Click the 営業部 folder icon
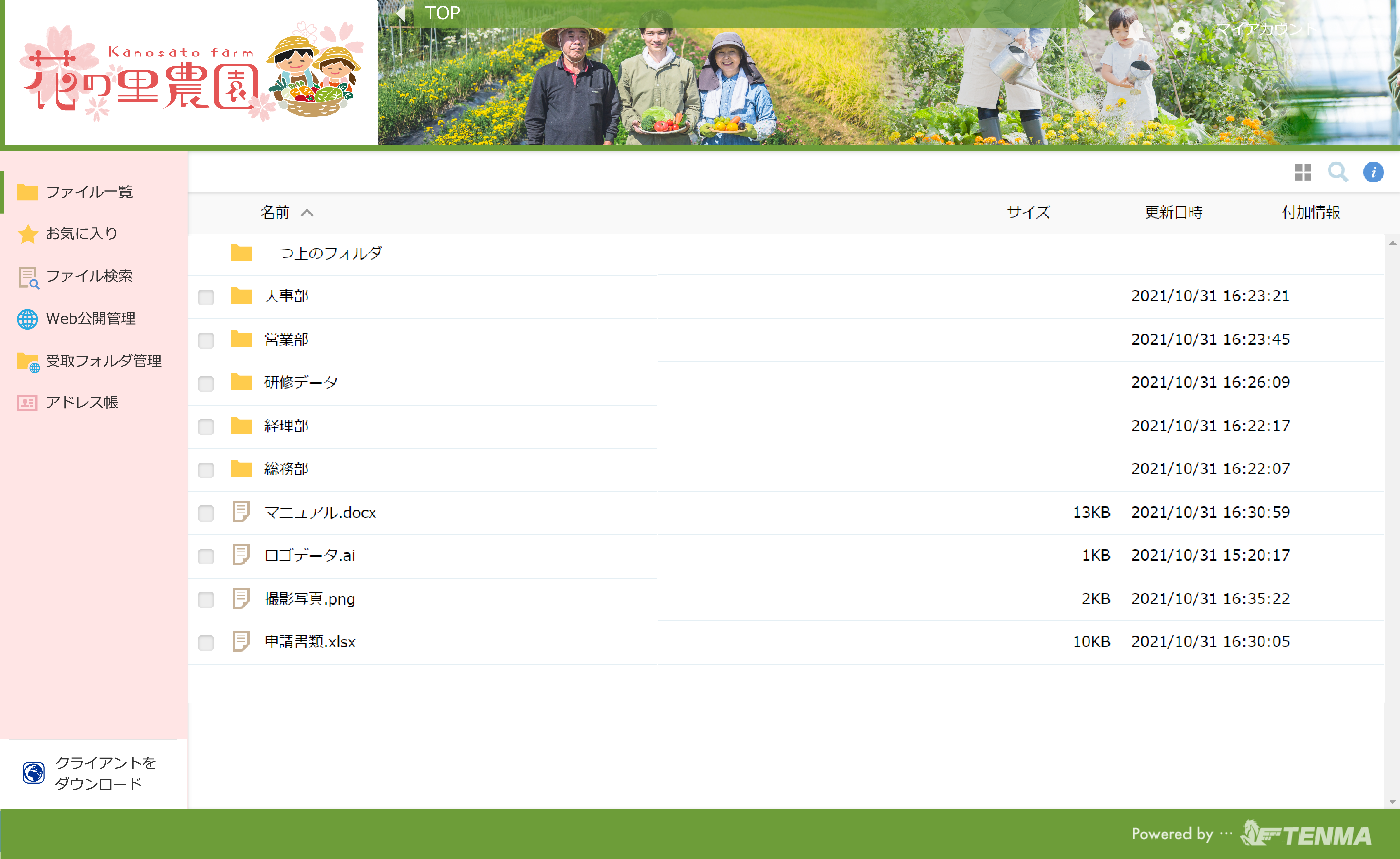 point(241,339)
